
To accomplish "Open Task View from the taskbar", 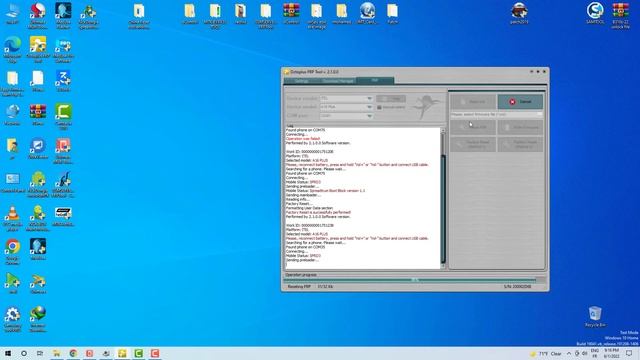I will pyautogui.click(x=40, y=353).
